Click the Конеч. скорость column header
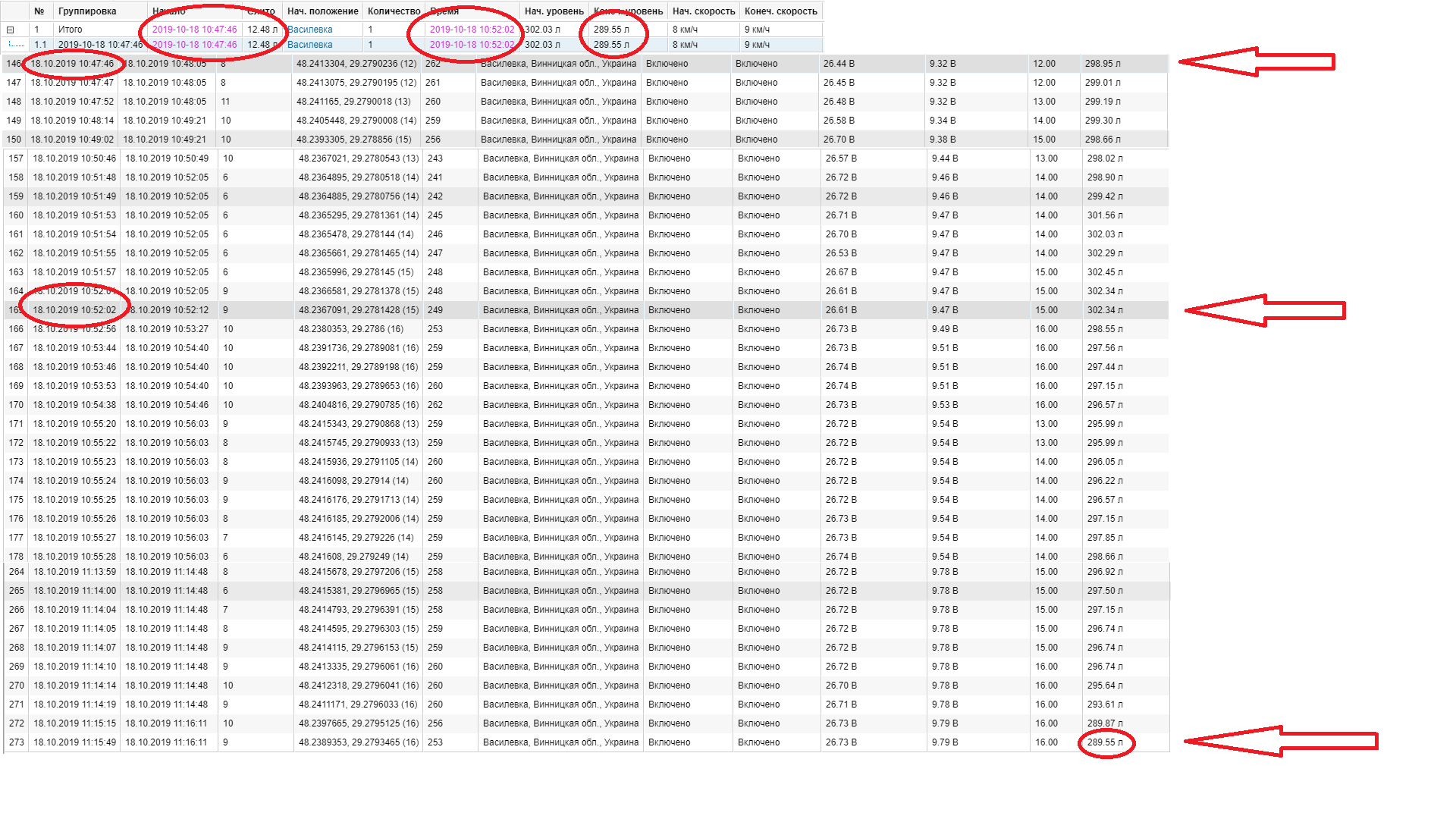The height and width of the screenshot is (819, 1456). 780,11
